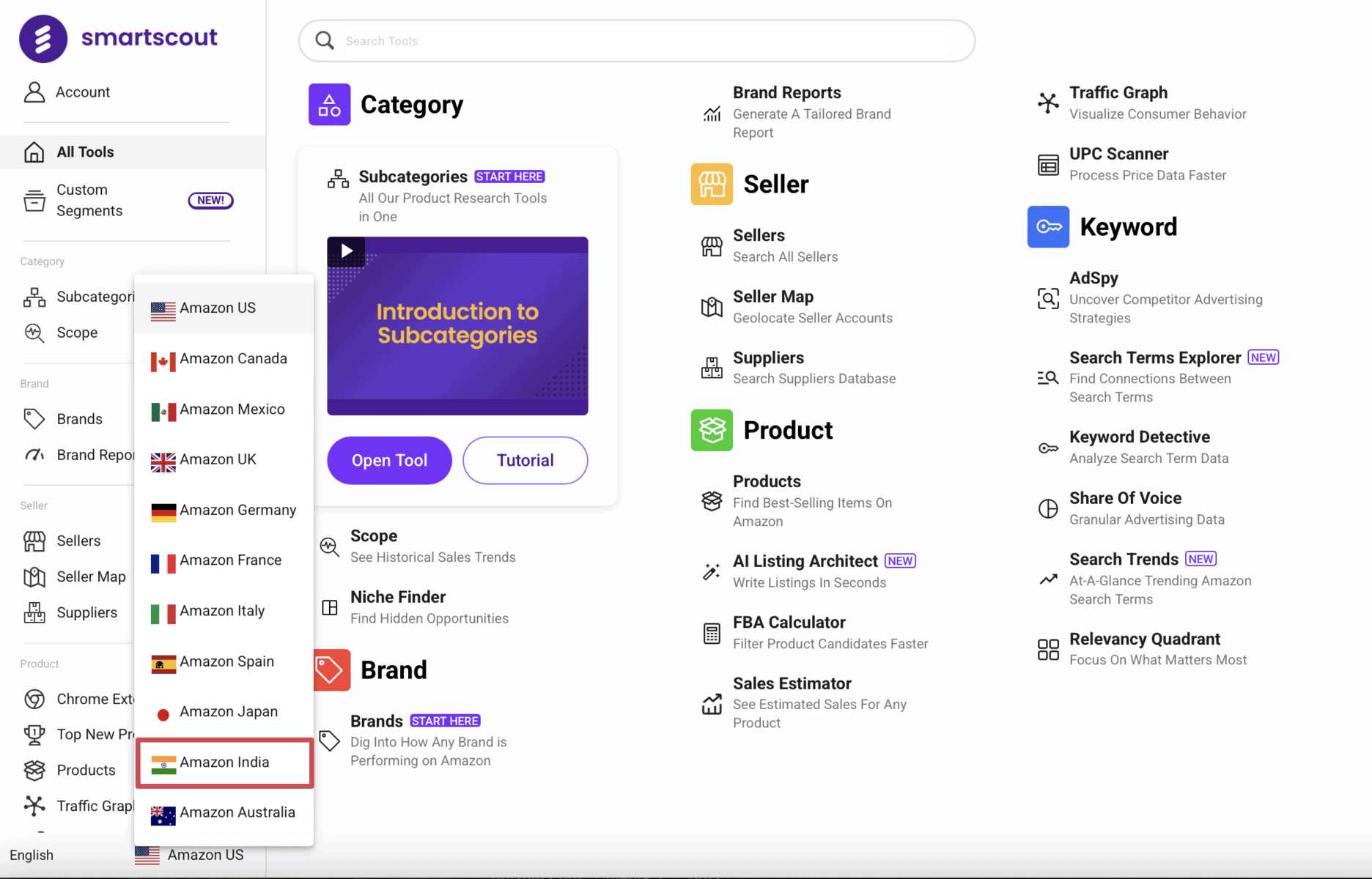Open the Subcategories tool card title
The image size is (1372, 879).
413,177
